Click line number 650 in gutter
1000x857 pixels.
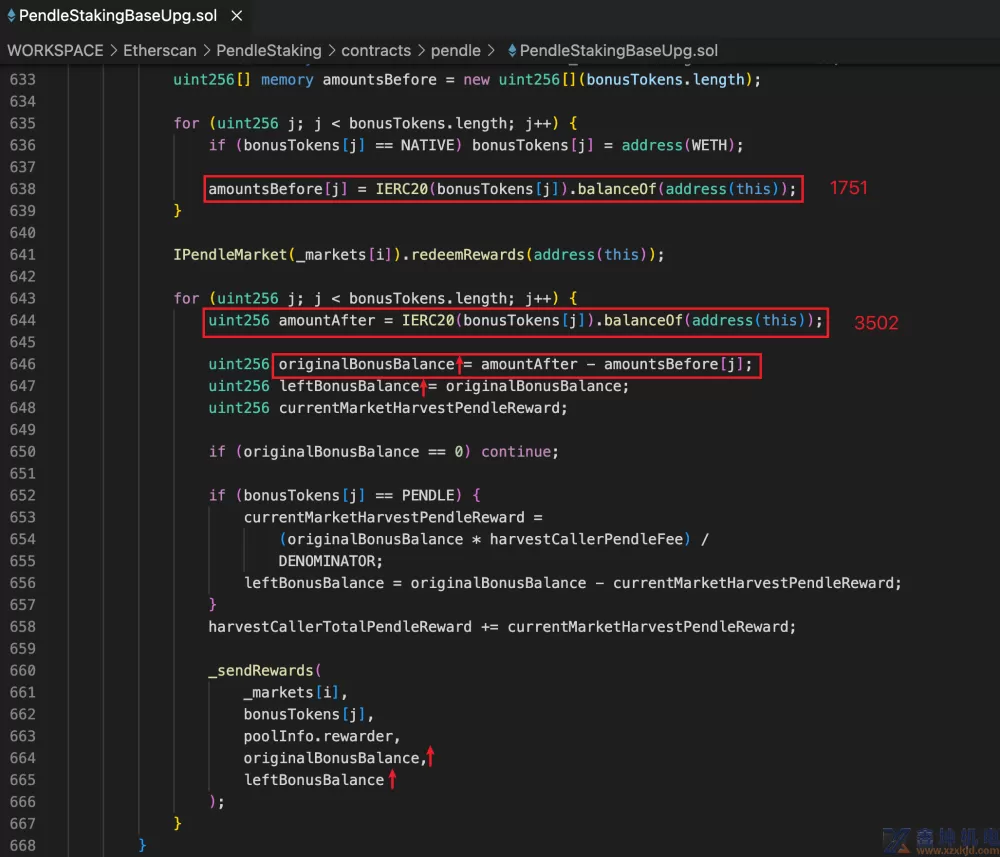click(22, 451)
